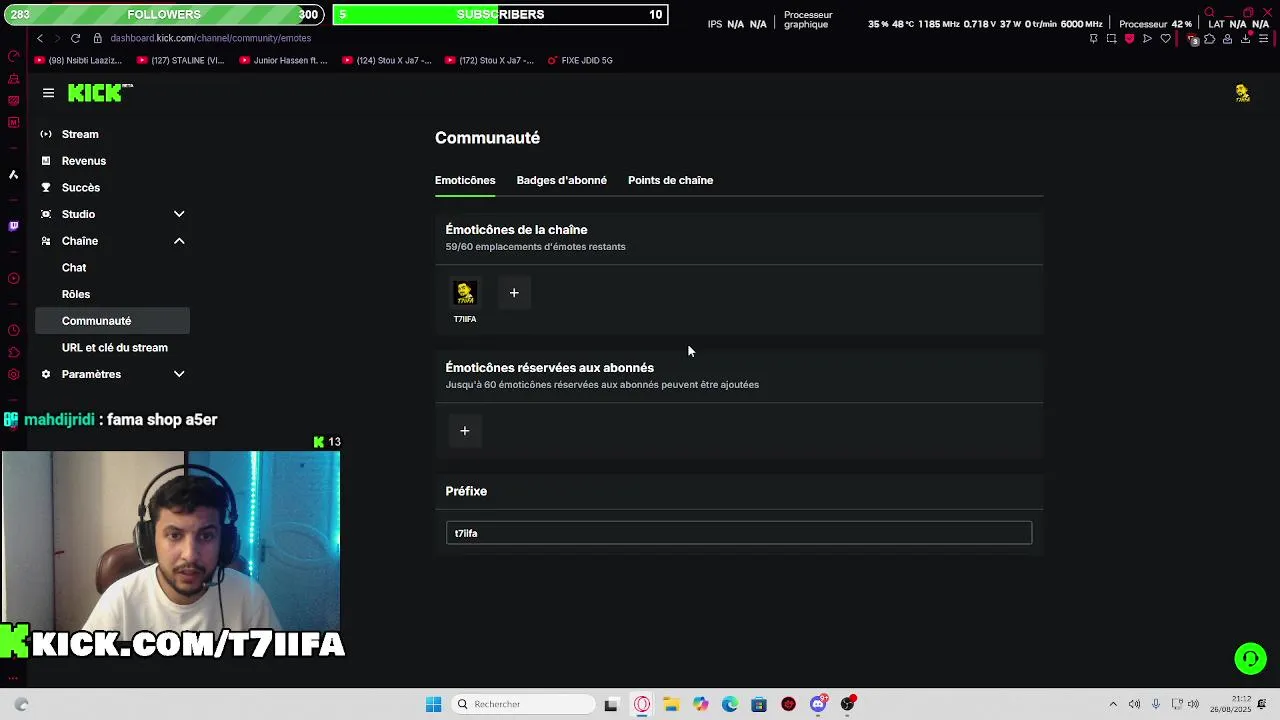Click the Windows Rechercher search box

click(x=523, y=704)
